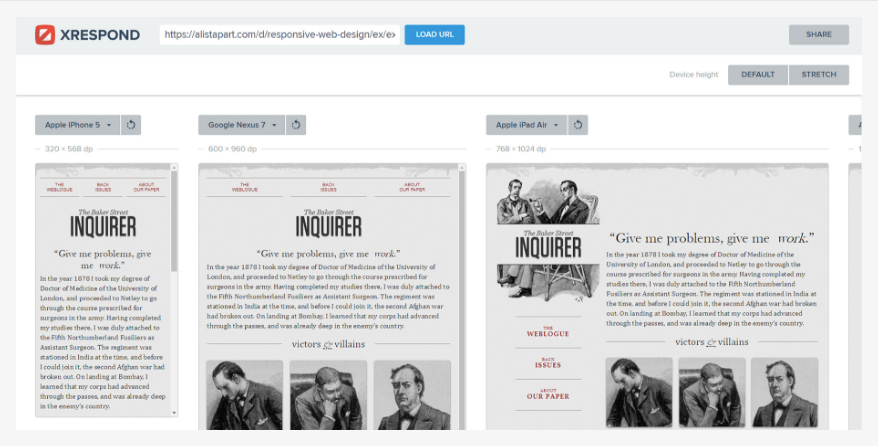Image resolution: width=878 pixels, height=446 pixels.
Task: Click the Share button
Action: coord(818,35)
